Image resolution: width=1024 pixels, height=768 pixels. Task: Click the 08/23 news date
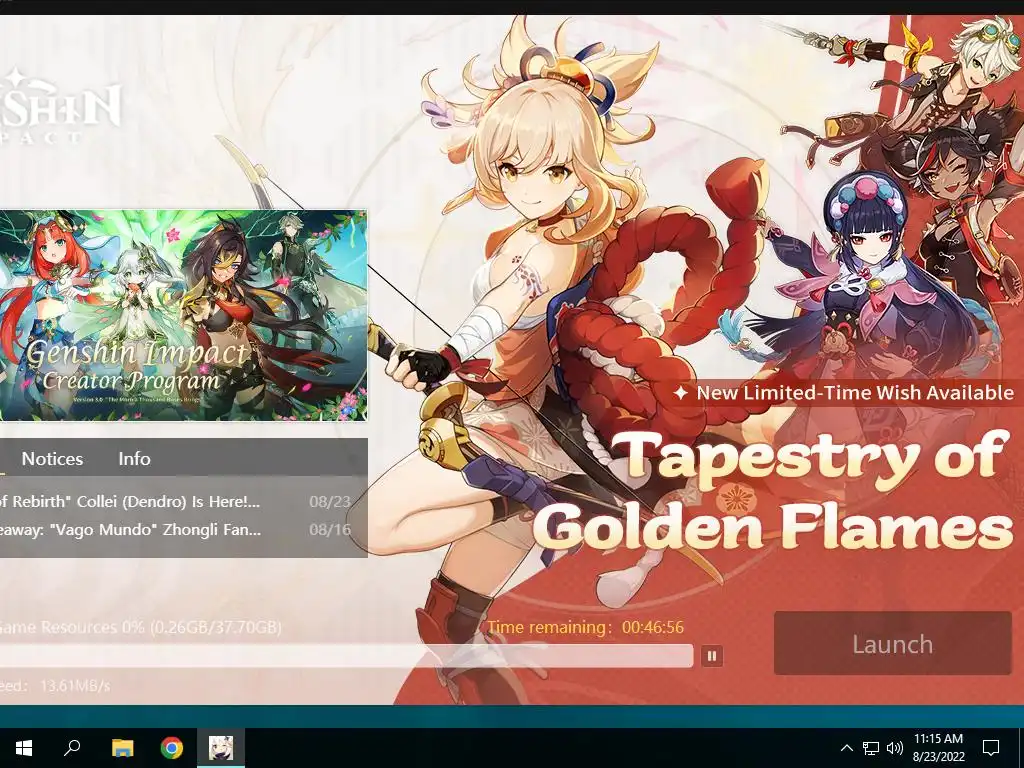coord(330,502)
